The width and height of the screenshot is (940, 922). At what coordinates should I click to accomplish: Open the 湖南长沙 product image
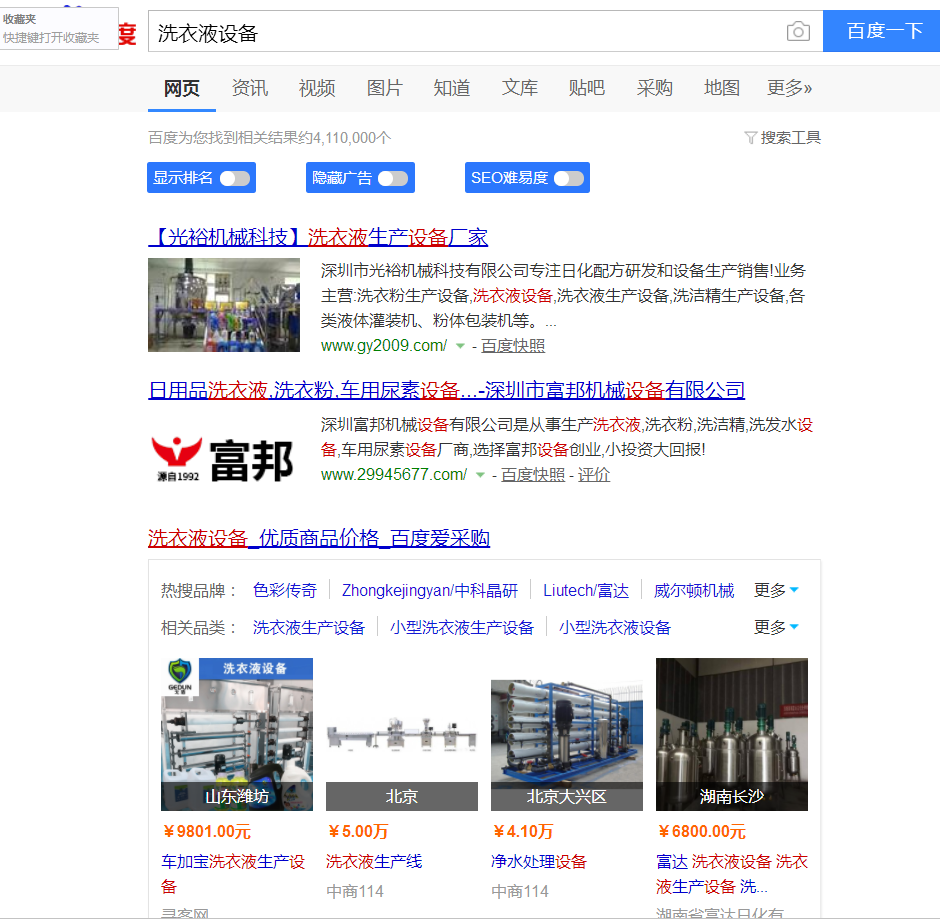(x=732, y=734)
